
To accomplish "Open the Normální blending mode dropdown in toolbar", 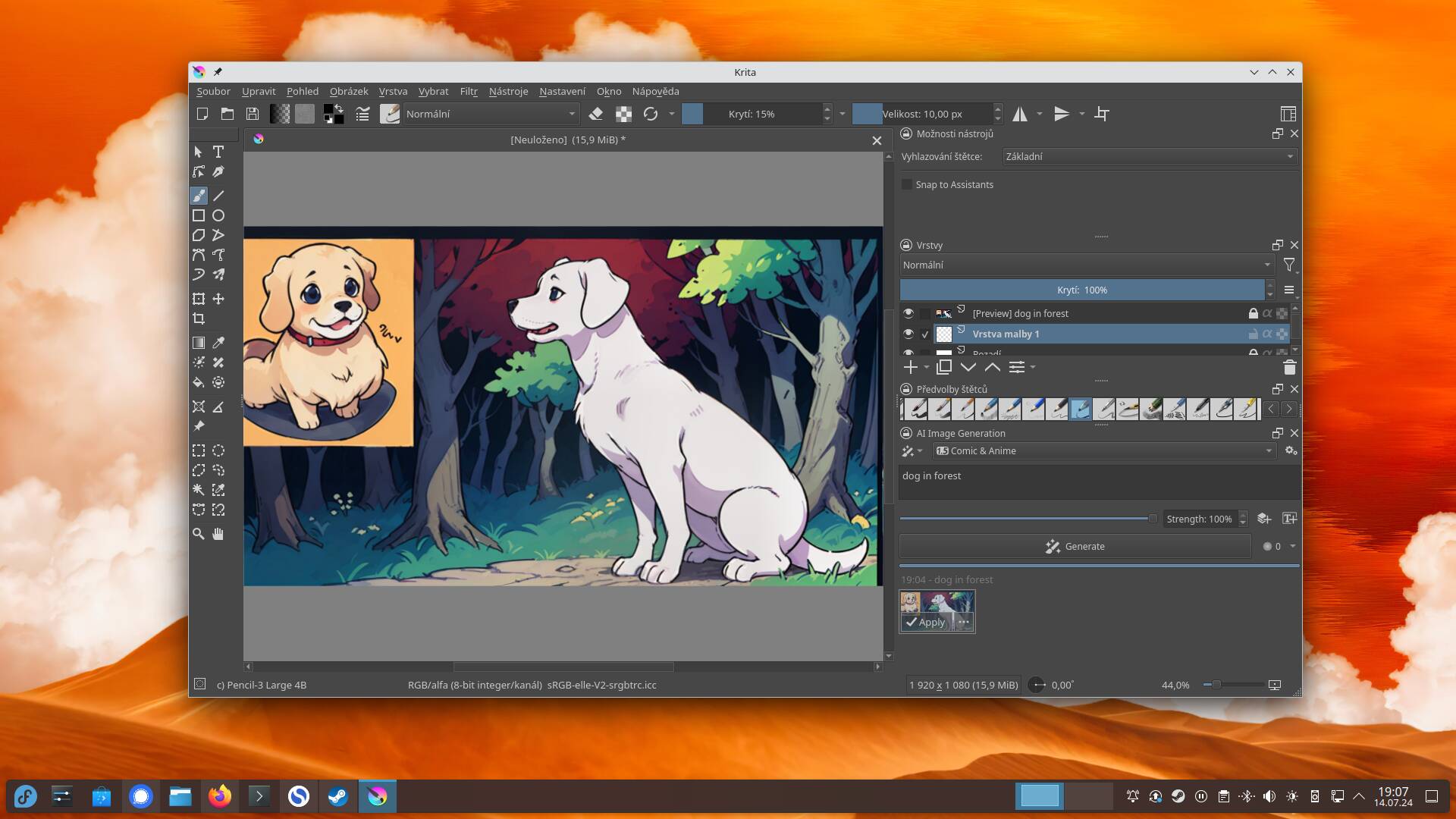I will click(491, 114).
